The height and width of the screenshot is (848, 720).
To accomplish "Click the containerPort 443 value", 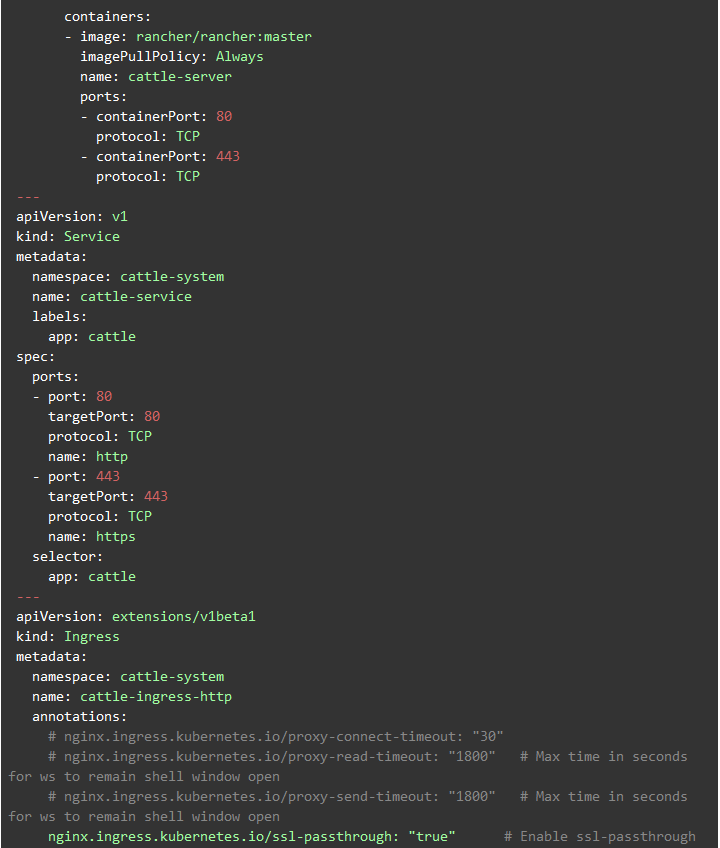I will tap(228, 156).
